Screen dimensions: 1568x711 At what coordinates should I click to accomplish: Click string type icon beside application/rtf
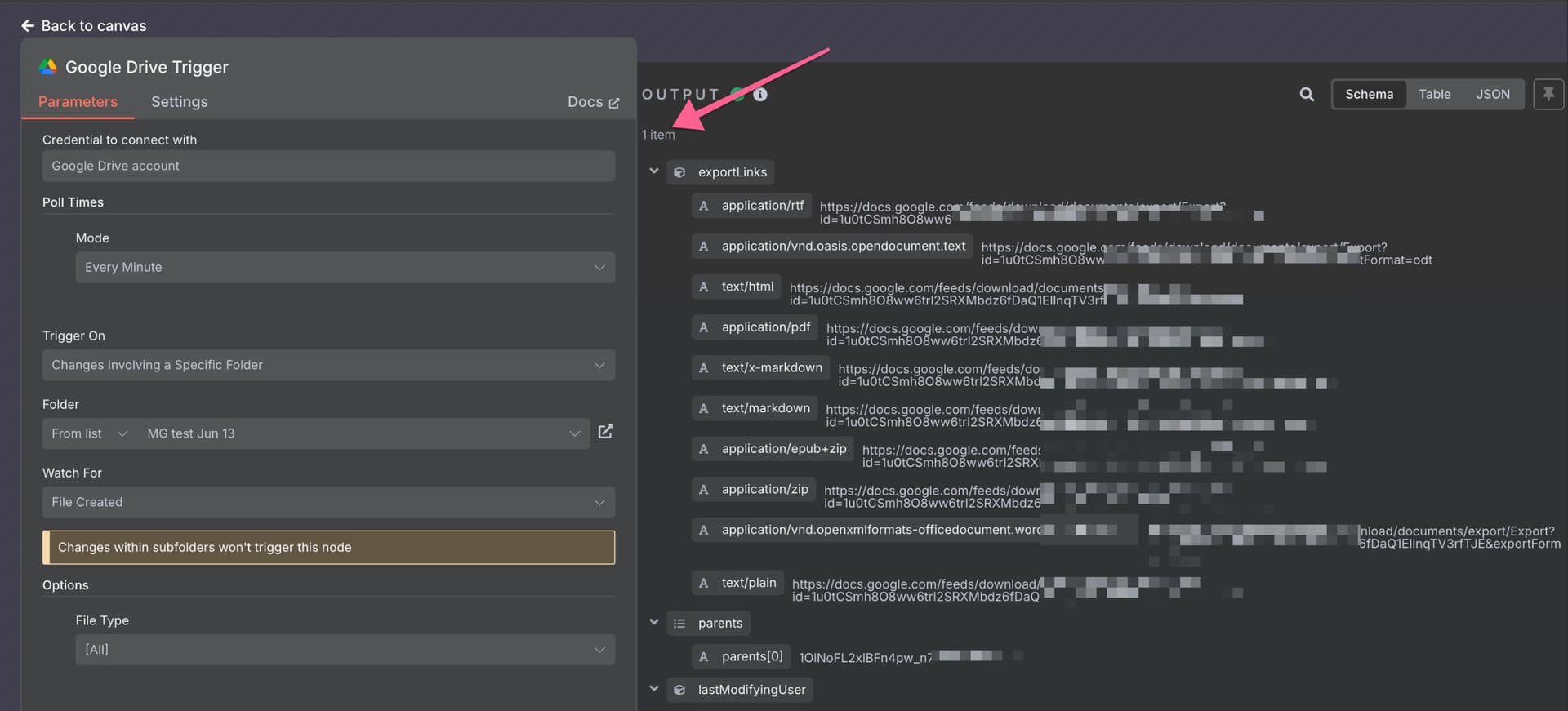[x=703, y=206]
